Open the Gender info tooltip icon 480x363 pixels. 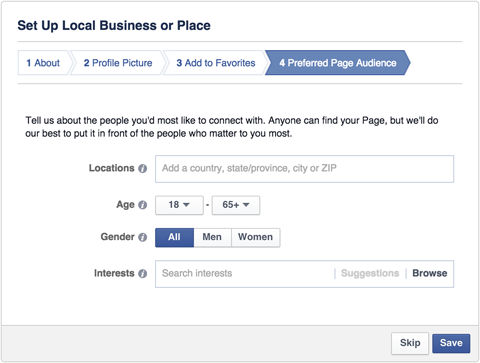[143, 237]
